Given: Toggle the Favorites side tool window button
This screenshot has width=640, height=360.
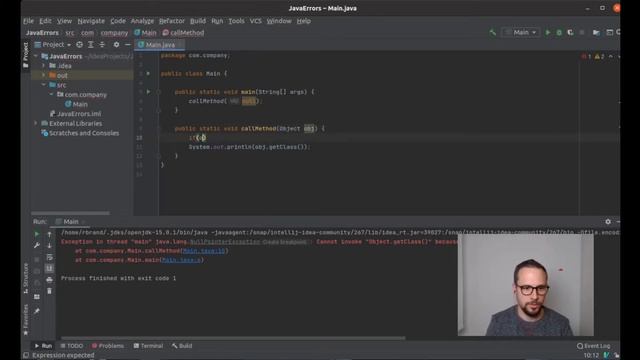Looking at the screenshot, I should coord(26,320).
